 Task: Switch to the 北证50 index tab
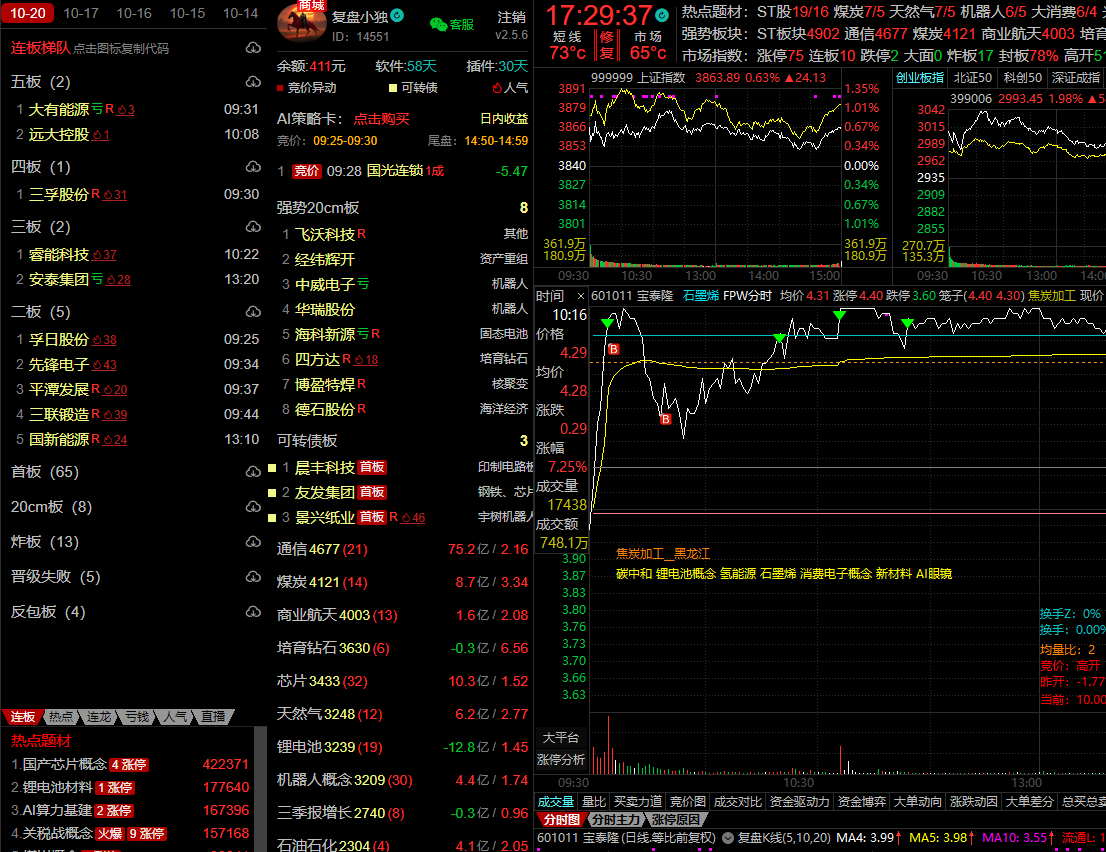972,78
